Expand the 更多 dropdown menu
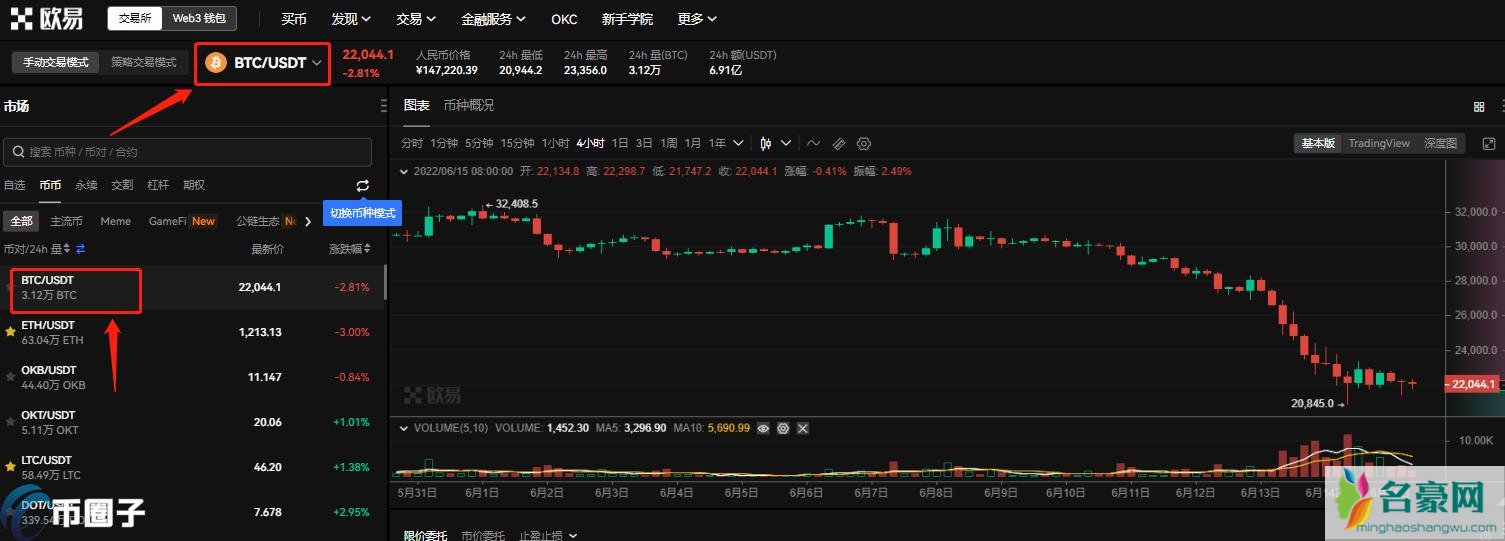Viewport: 1505px width, 541px height. 697,19
